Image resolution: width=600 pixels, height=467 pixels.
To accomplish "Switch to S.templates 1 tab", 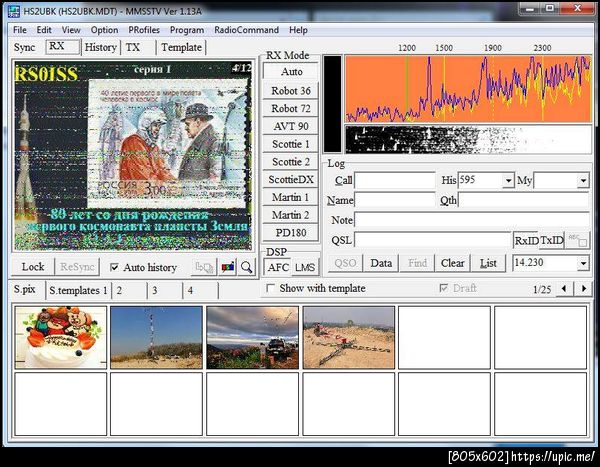I will tap(78, 291).
